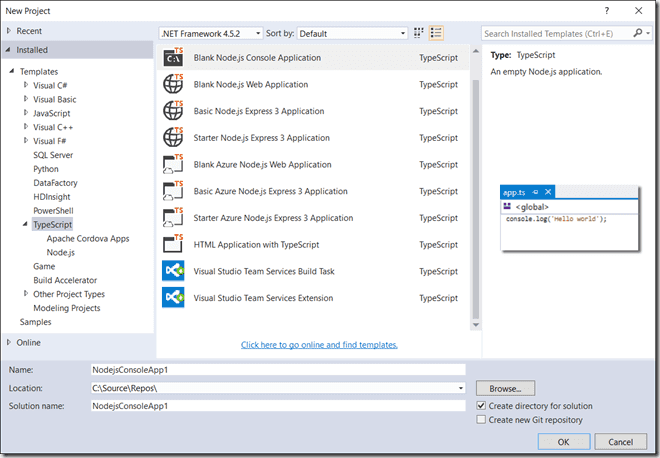Expand the Recent section
The width and height of the screenshot is (660, 458).
tap(9, 31)
